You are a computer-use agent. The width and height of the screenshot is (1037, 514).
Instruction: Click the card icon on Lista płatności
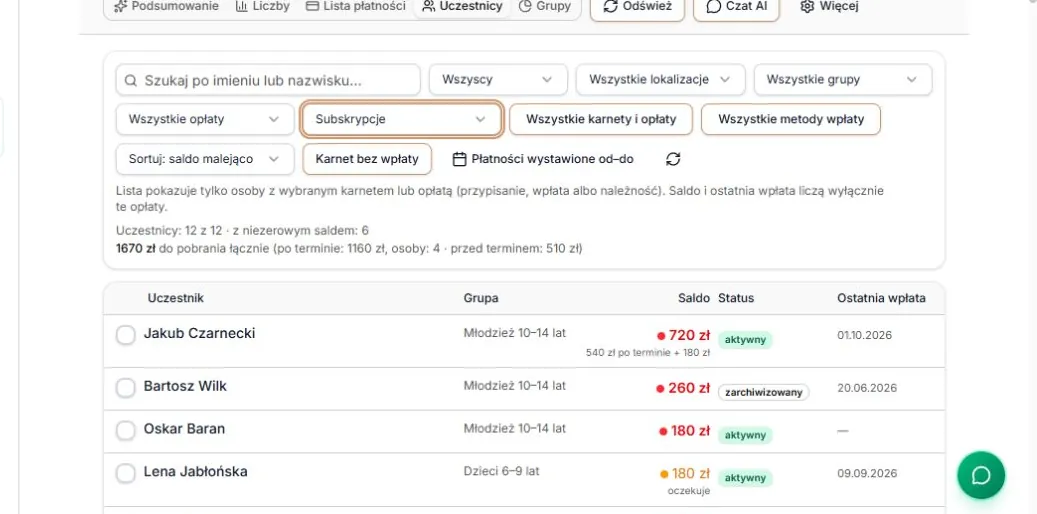(312, 7)
